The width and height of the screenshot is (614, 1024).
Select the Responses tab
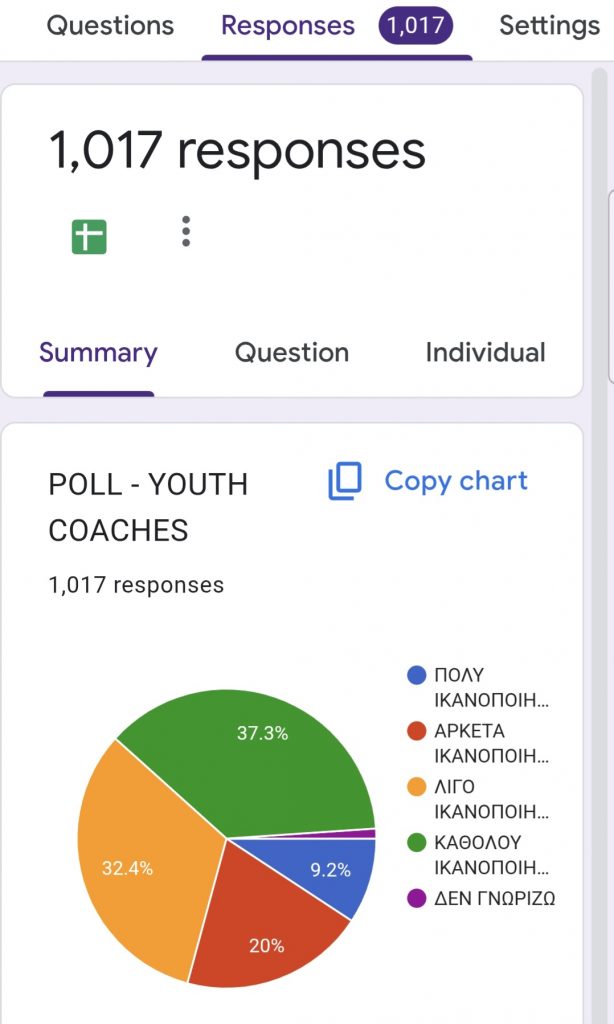point(288,26)
